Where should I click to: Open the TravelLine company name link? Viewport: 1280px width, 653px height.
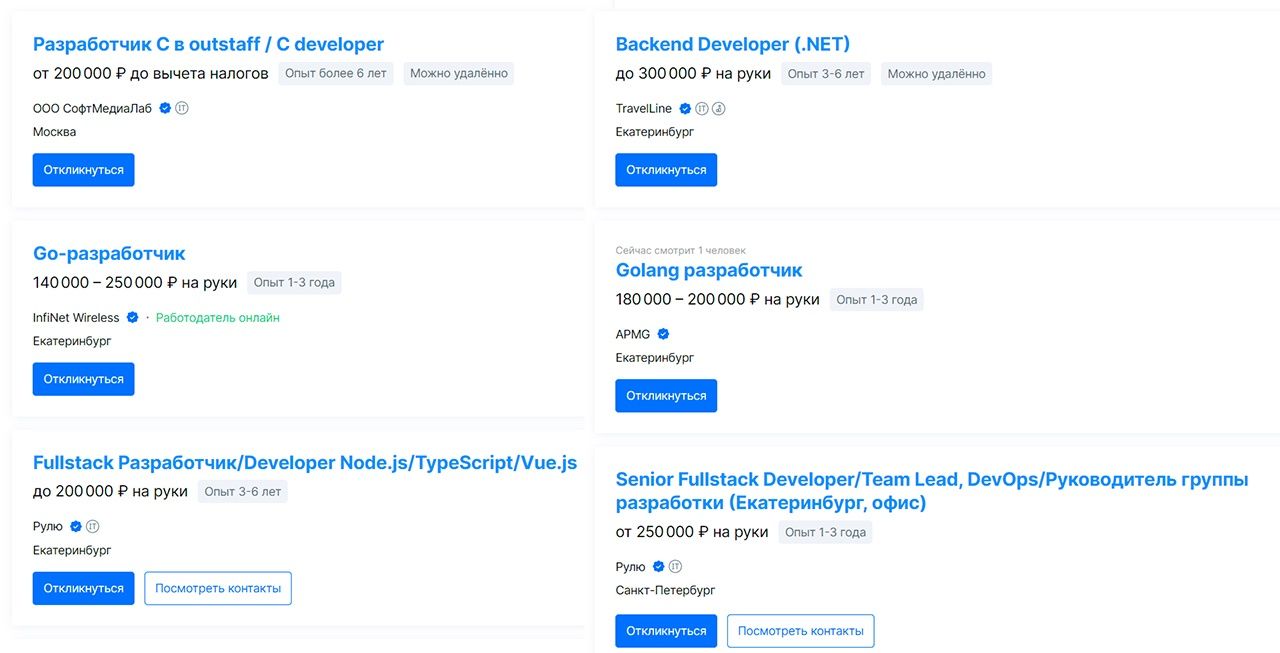643,108
